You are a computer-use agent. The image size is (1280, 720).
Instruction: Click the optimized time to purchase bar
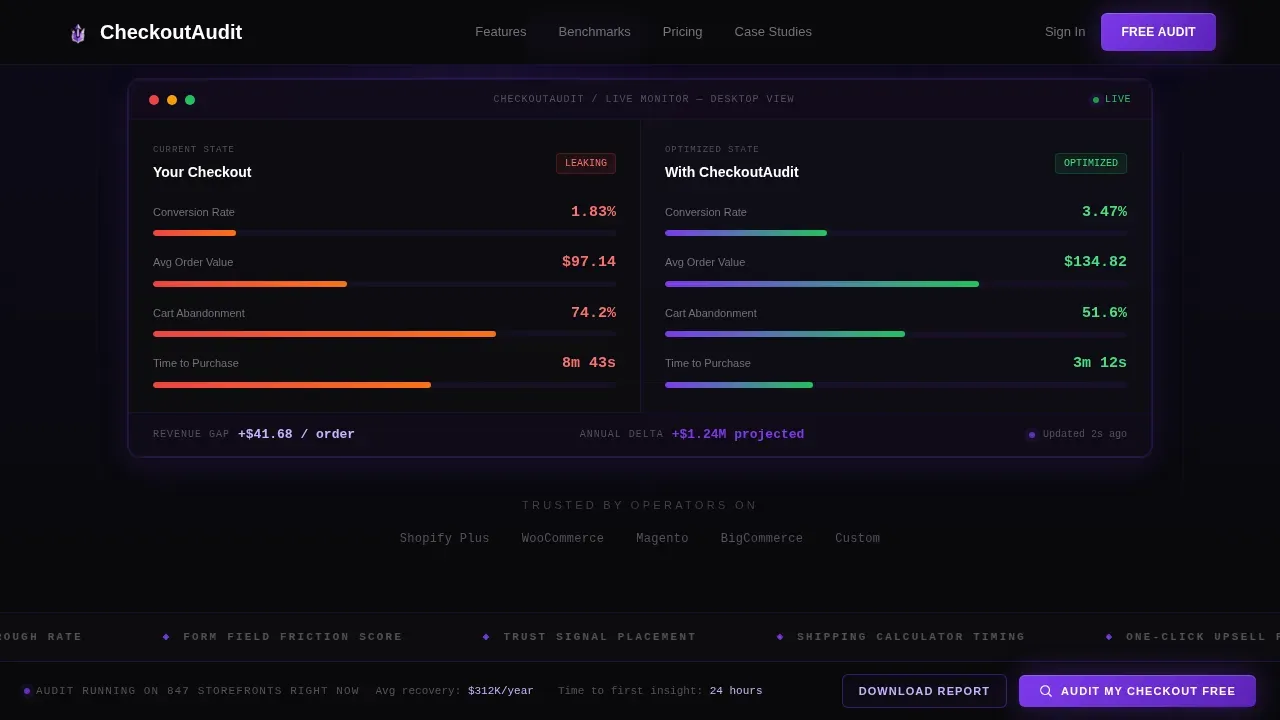(896, 385)
